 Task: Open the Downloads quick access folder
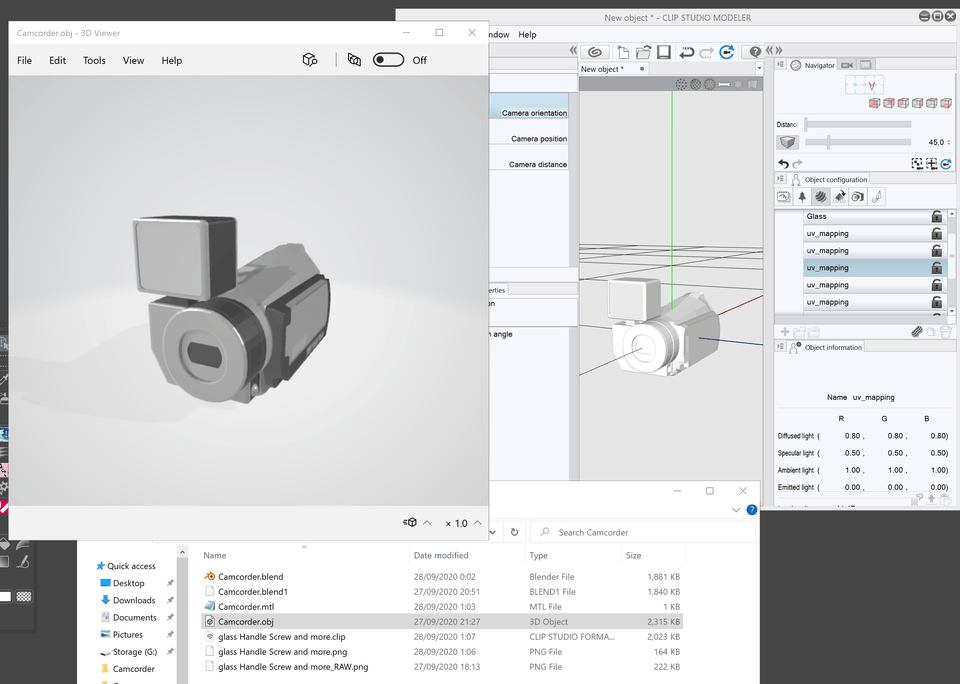133,600
